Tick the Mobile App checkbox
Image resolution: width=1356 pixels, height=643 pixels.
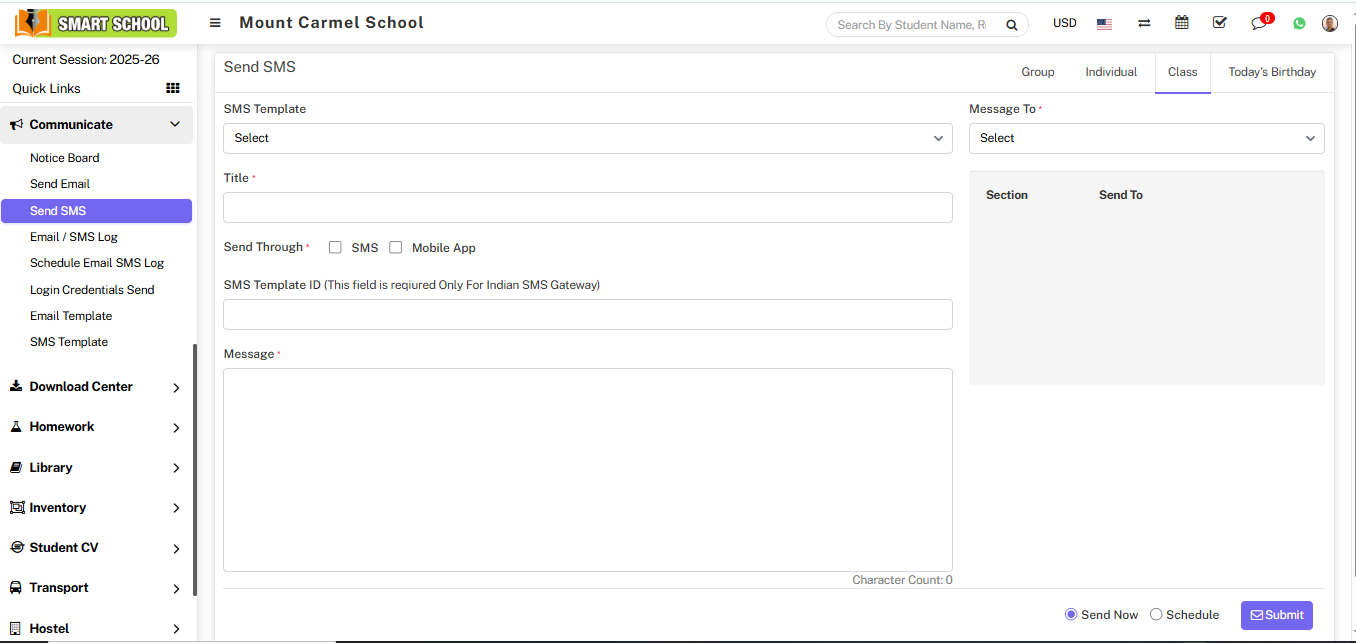click(x=396, y=247)
